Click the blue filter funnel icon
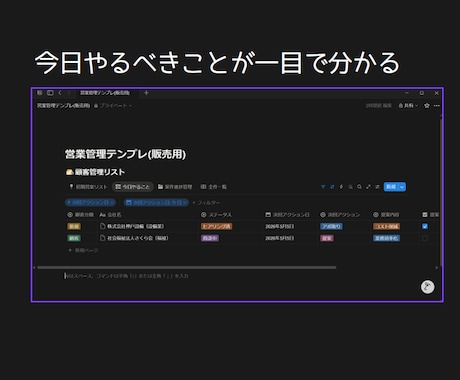This screenshot has height=380, width=460. (x=323, y=187)
